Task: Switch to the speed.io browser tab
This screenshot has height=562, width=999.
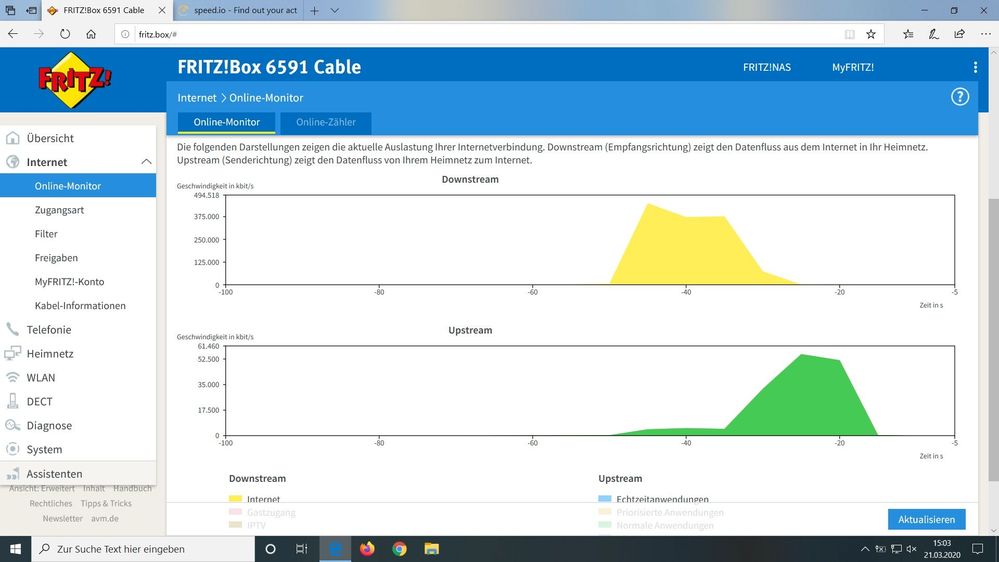Action: tap(239, 10)
